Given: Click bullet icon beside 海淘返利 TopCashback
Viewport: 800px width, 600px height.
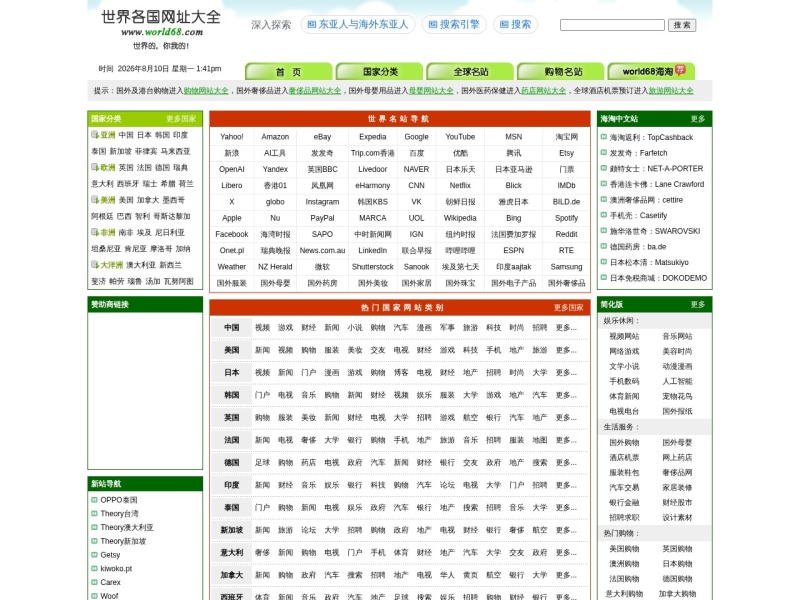Looking at the screenshot, I should point(604,137).
